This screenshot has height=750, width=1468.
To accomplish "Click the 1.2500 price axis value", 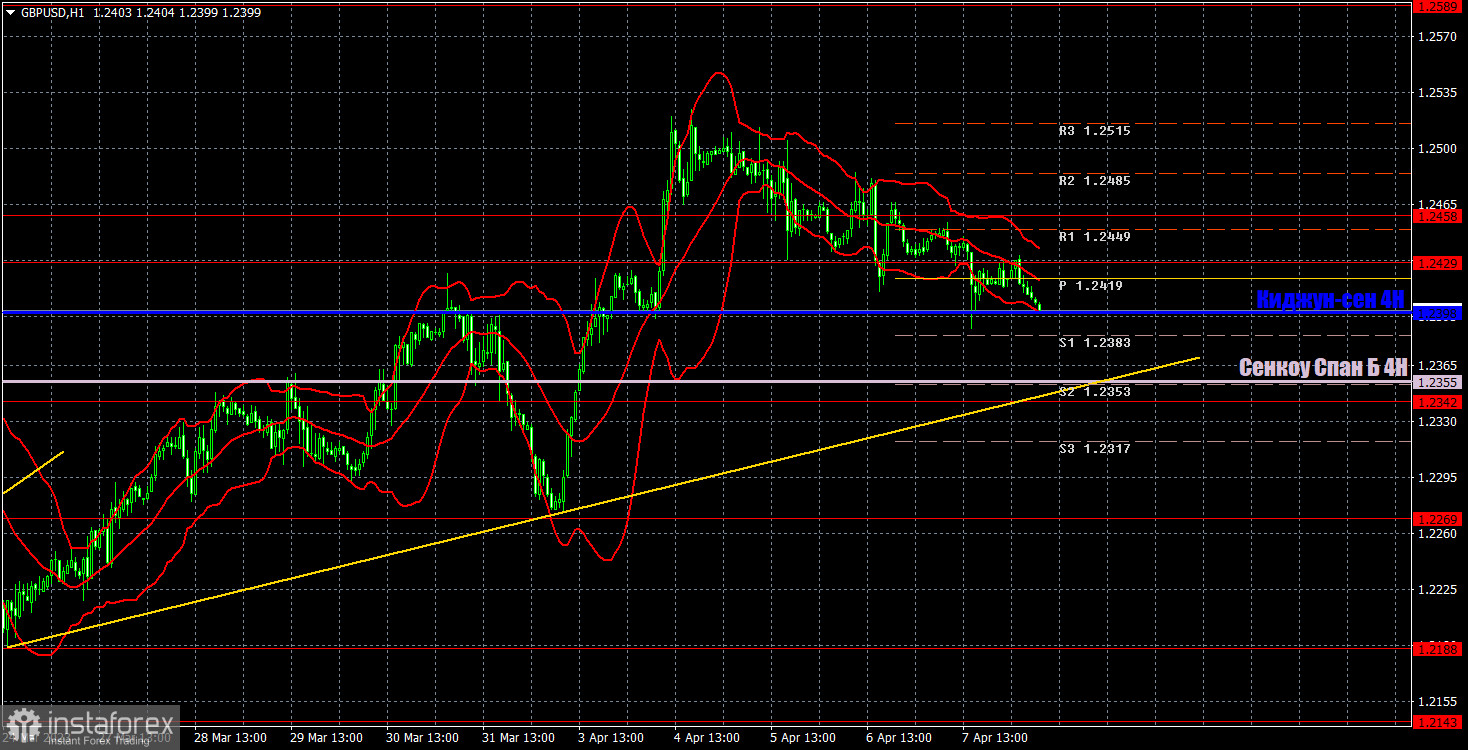I will 1438,149.
